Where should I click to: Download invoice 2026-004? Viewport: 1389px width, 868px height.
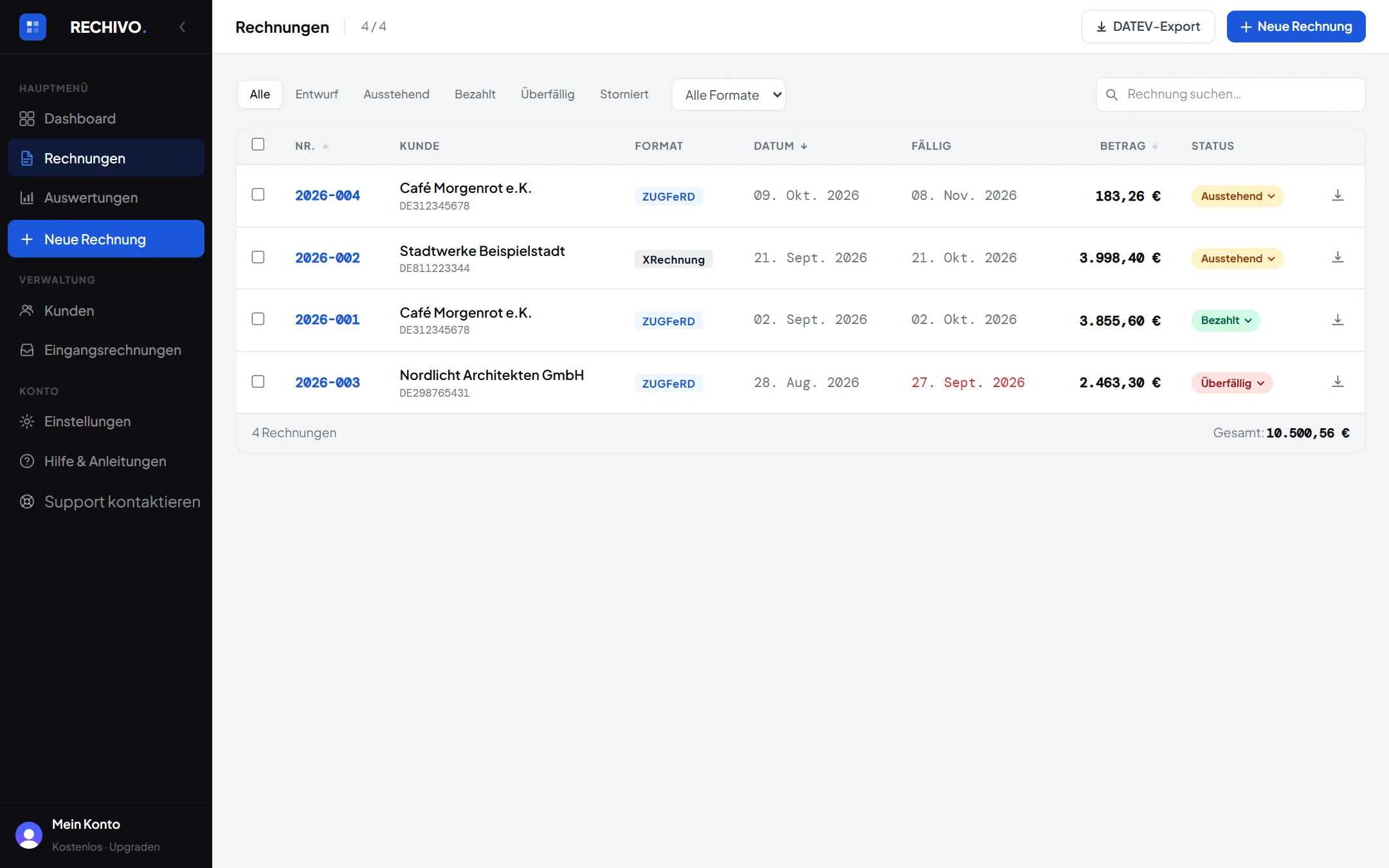[1338, 195]
